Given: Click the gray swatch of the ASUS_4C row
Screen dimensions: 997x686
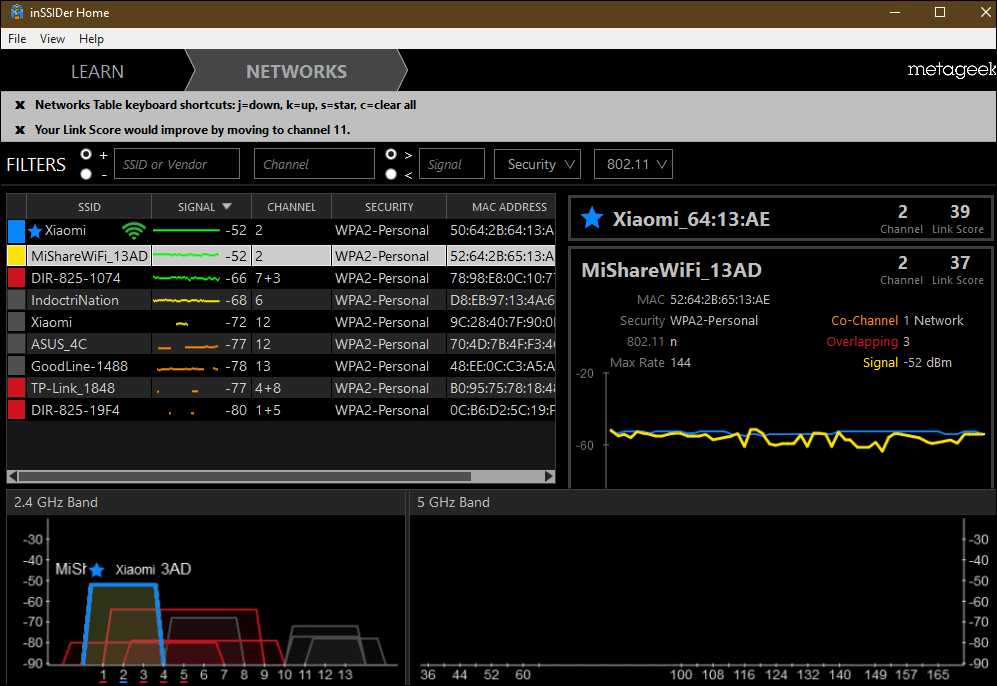Looking at the screenshot, I should 17,344.
